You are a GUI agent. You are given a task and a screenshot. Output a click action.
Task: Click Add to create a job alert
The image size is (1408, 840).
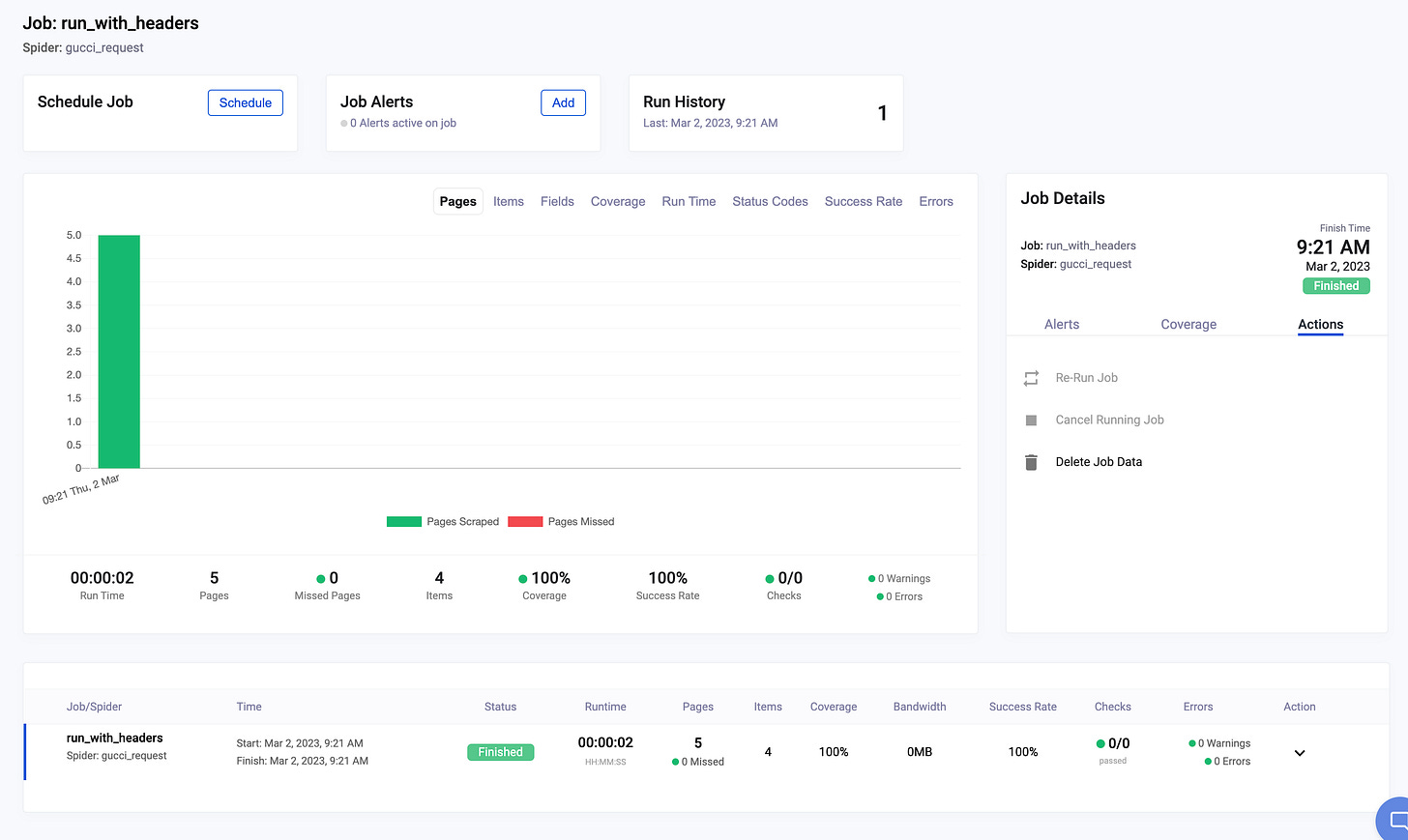click(x=563, y=101)
